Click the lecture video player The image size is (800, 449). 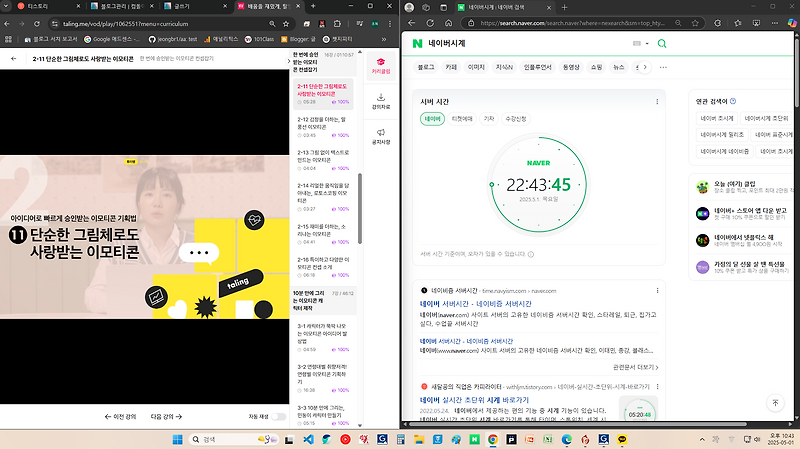point(144,237)
